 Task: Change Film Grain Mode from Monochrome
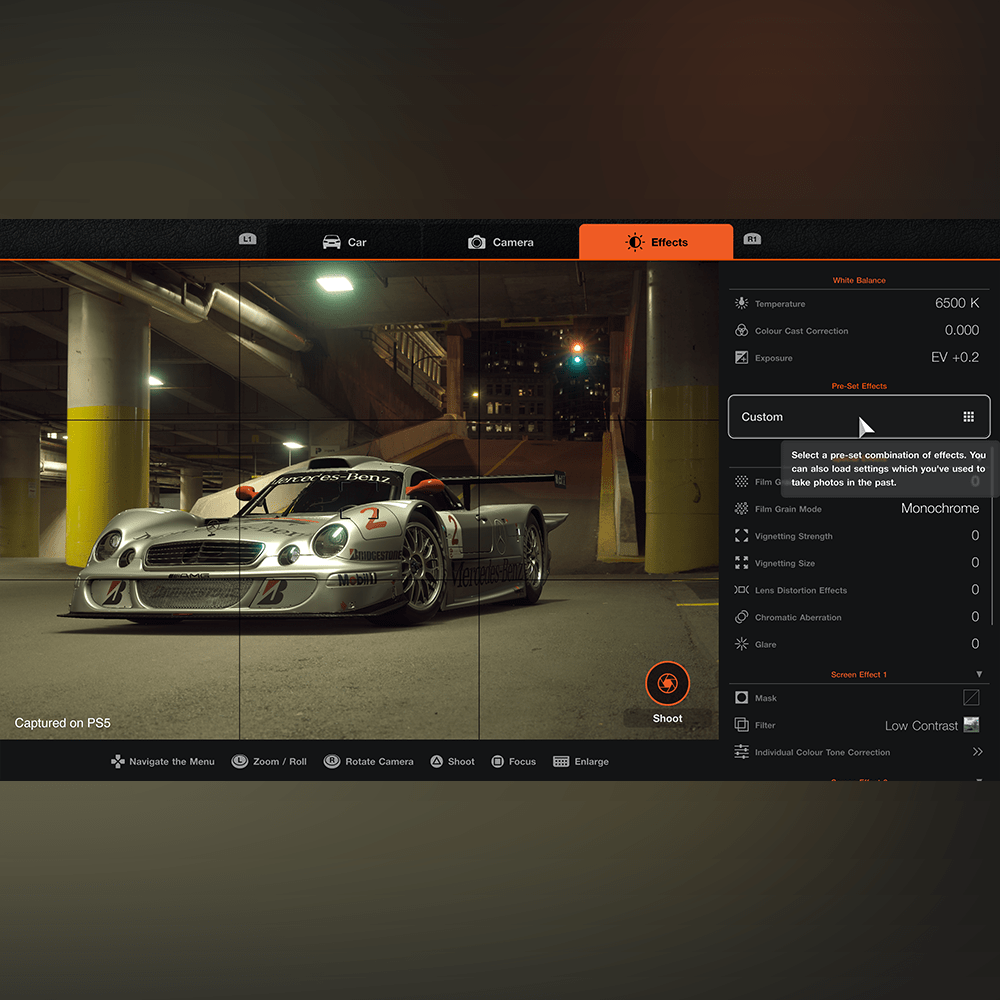939,509
